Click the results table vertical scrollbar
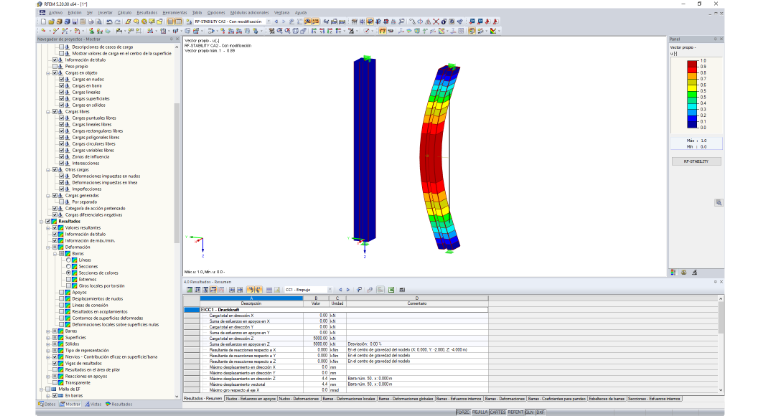The image size is (760, 416). (721, 344)
